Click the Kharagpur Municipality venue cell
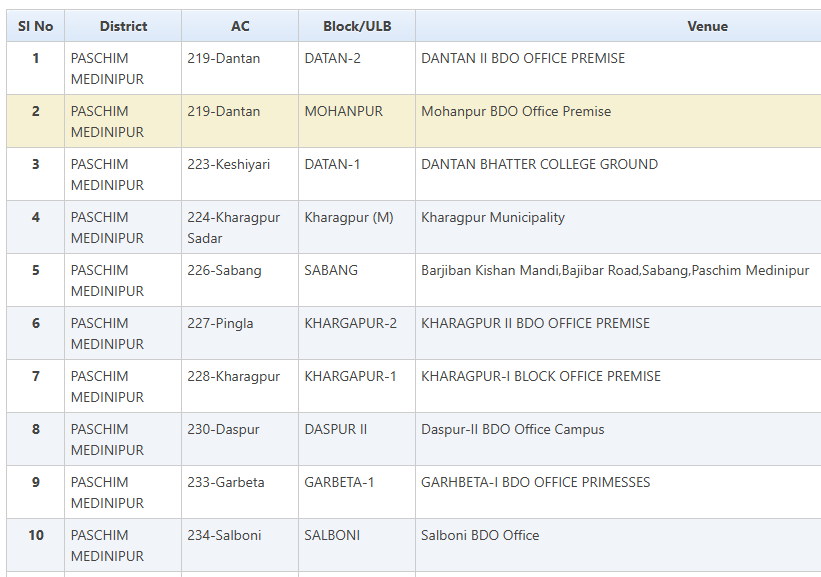This screenshot has height=577, width=821. tap(493, 218)
